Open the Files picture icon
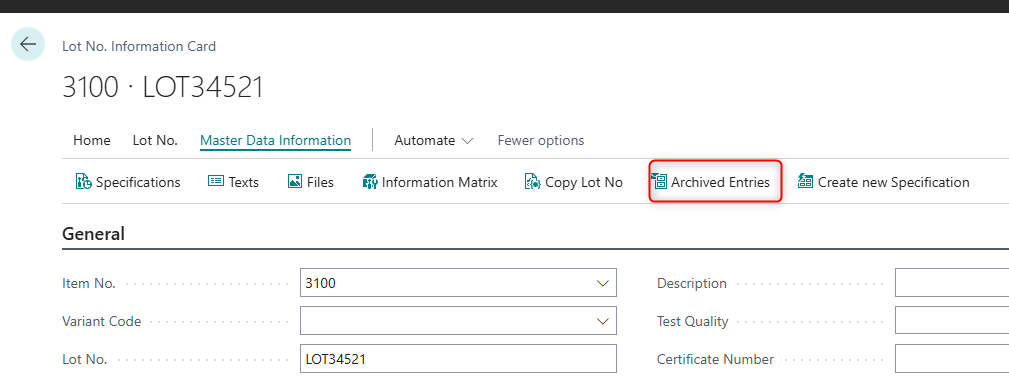Image resolution: width=1009 pixels, height=378 pixels. tap(295, 182)
